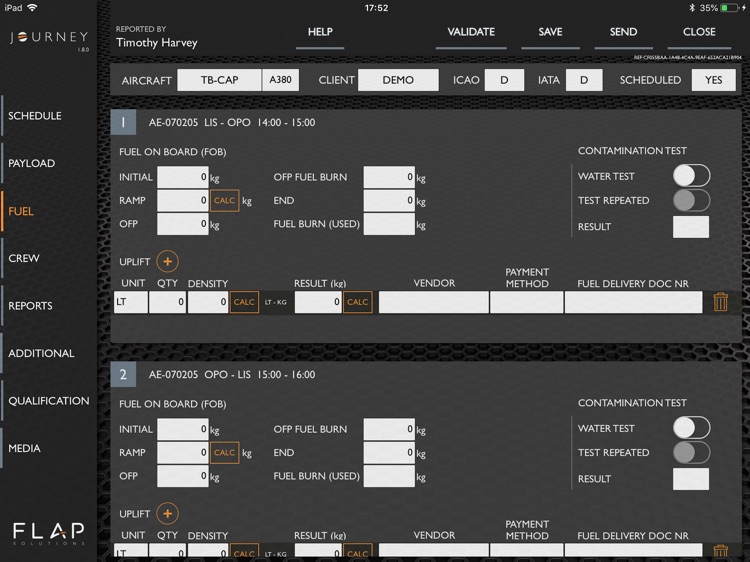Viewport: 750px width, 562px height.
Task: Check the battery indicator in status bar
Action: (730, 8)
